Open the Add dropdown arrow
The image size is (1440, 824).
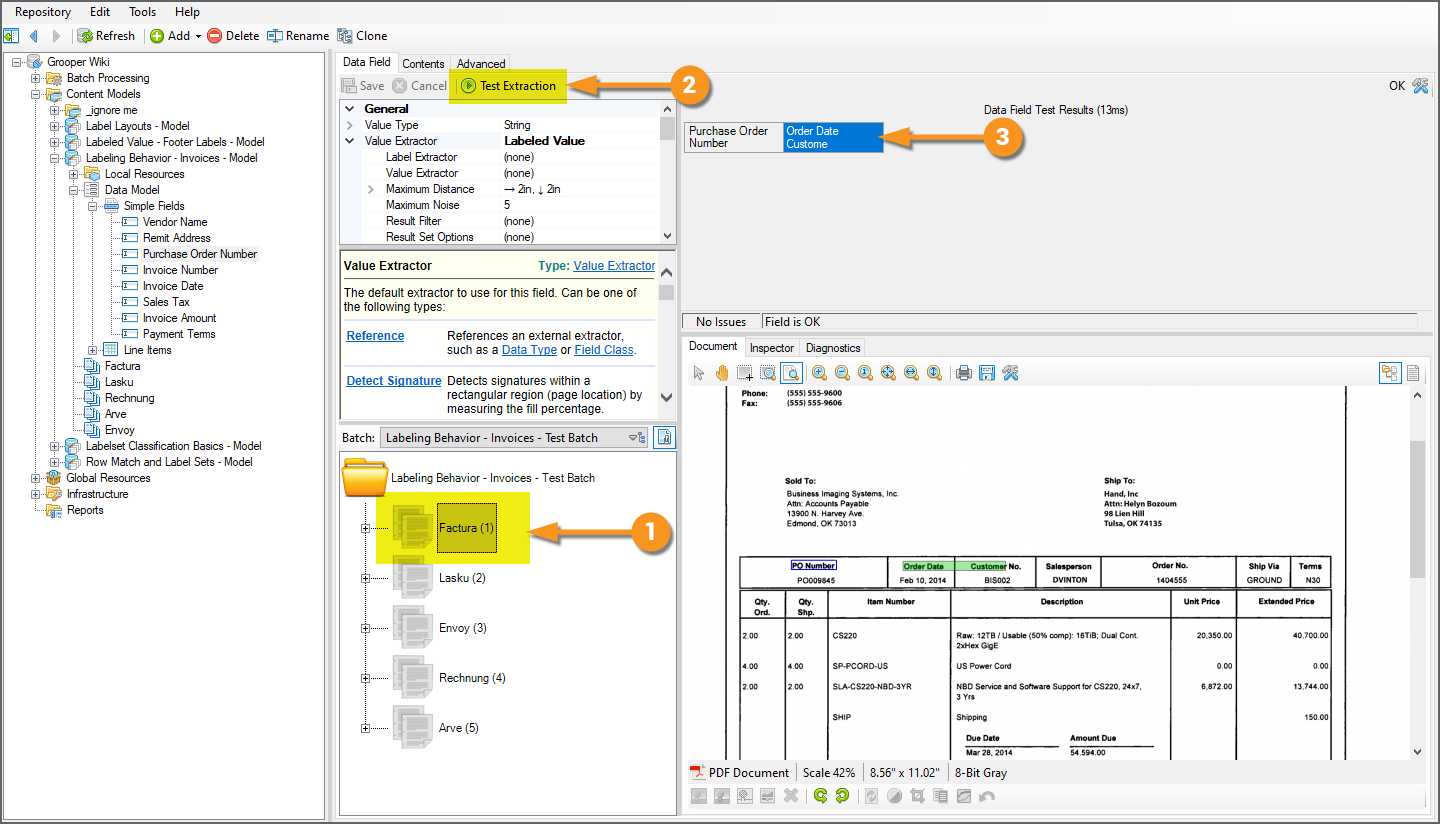[198, 36]
